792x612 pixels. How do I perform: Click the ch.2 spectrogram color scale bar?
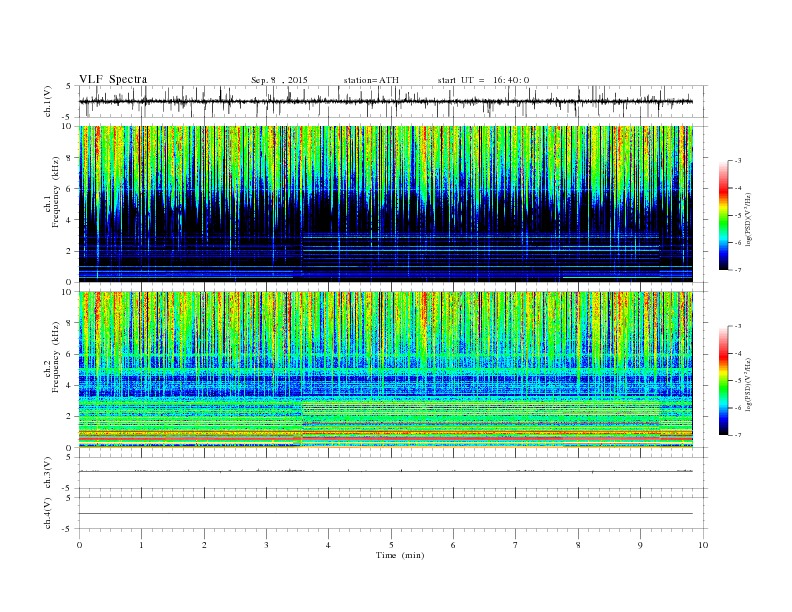(x=723, y=381)
